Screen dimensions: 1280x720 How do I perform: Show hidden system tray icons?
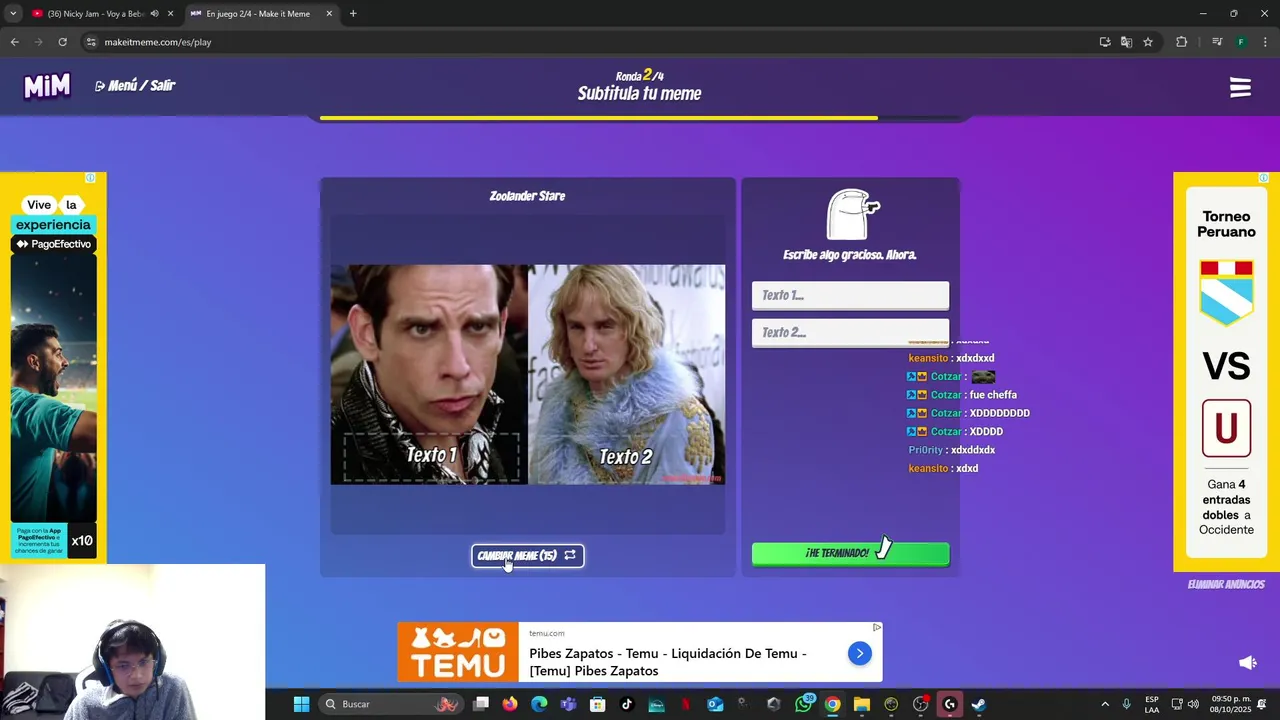point(1105,704)
